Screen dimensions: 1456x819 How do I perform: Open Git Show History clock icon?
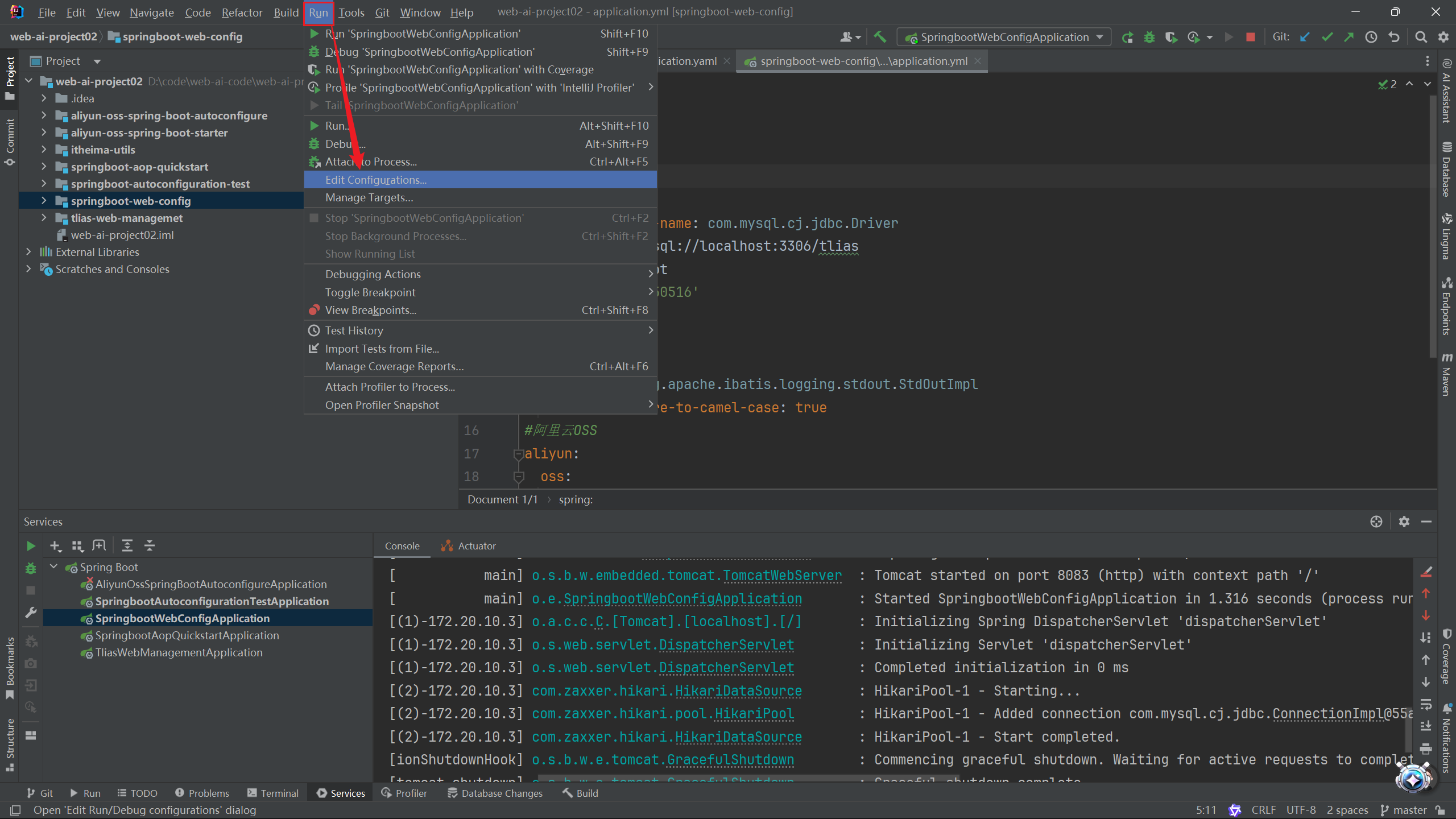click(x=1371, y=37)
